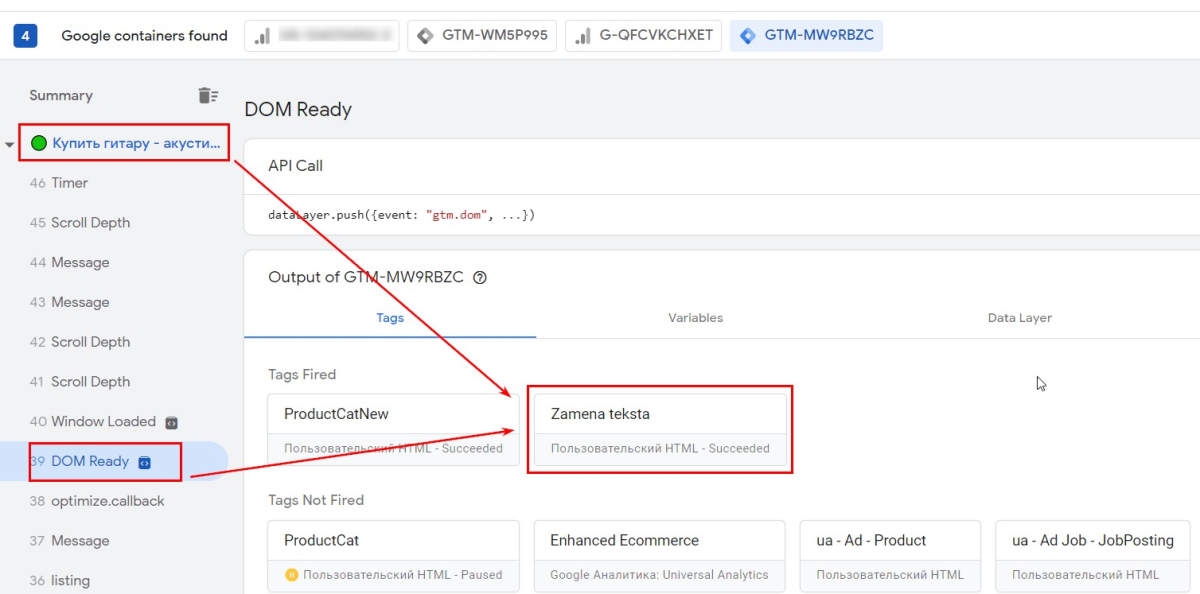Open the ua - Ad - Product tag
The width and height of the screenshot is (1200, 594).
click(x=892, y=556)
